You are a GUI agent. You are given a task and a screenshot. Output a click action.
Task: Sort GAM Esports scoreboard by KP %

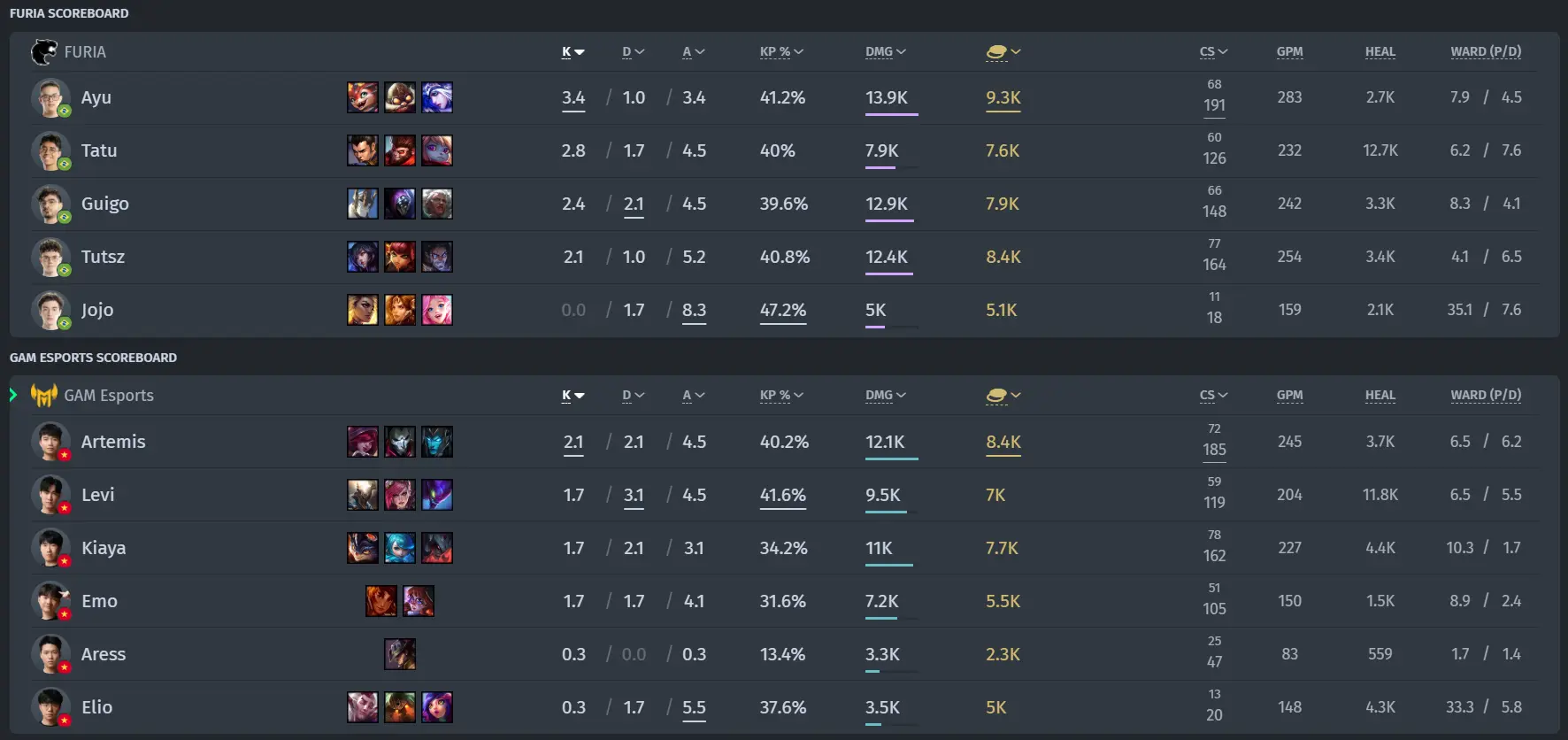tap(781, 396)
